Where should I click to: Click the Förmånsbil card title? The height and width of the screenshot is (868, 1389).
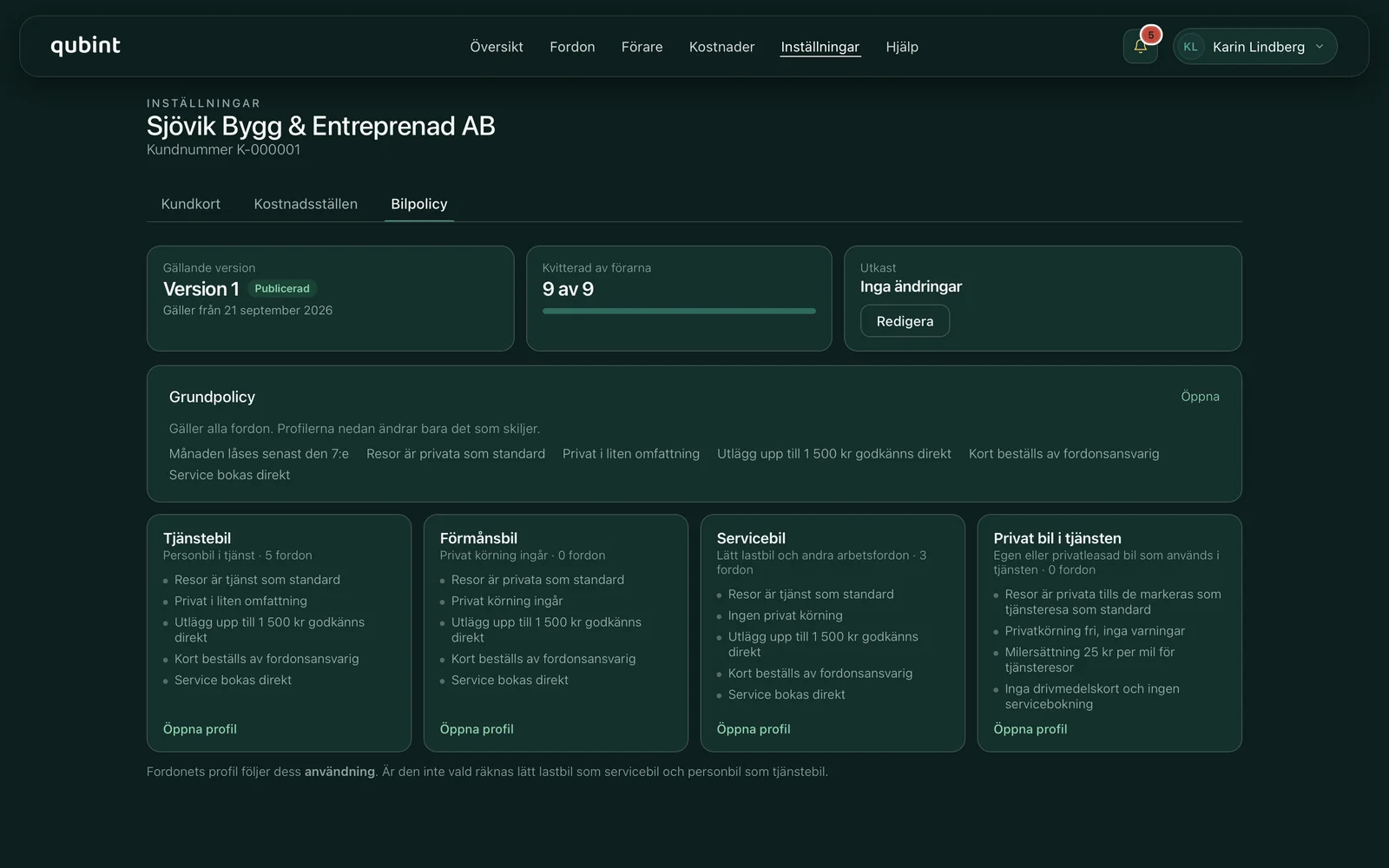point(478,538)
